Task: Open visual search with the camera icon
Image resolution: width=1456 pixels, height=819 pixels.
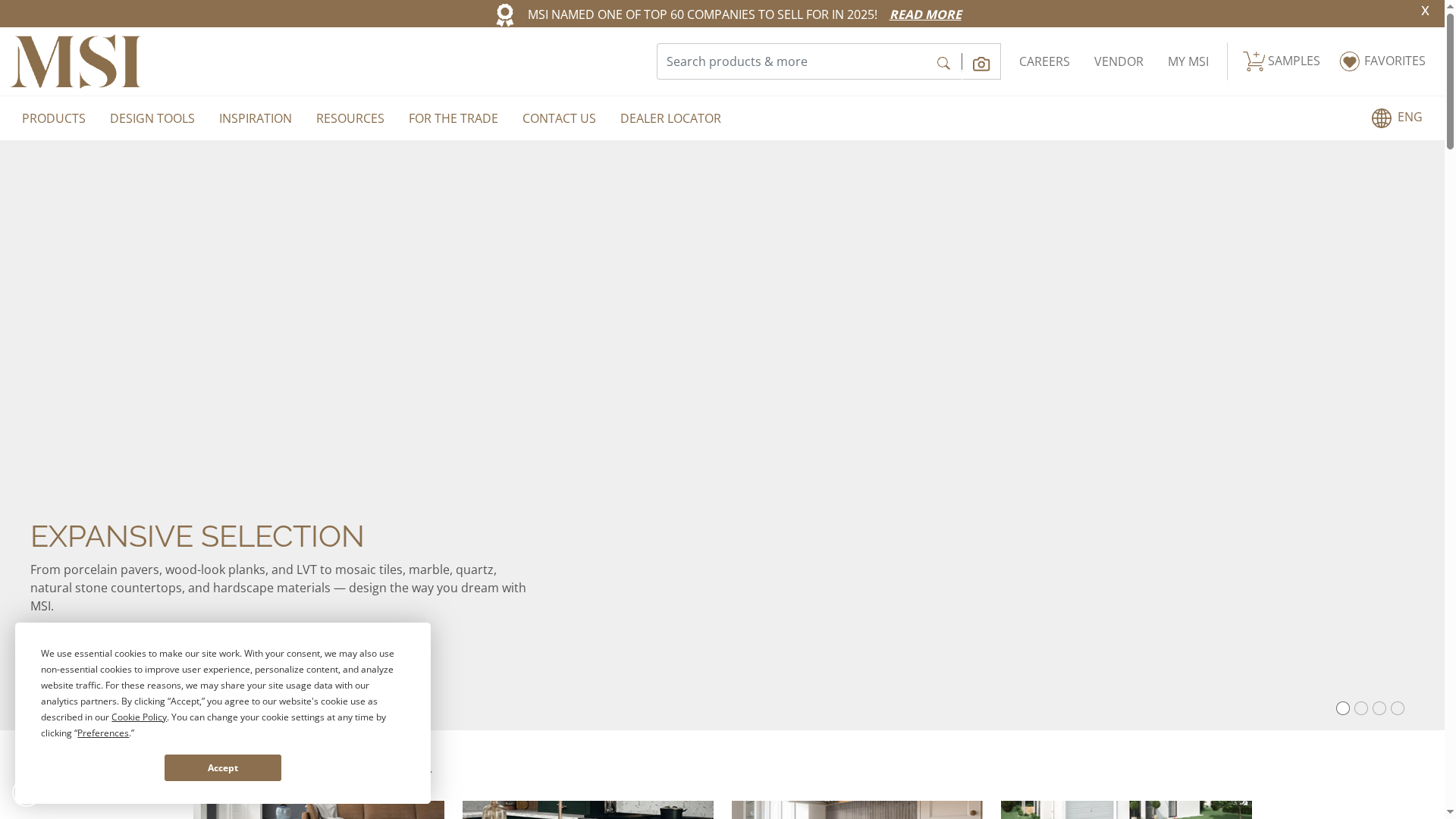Action: [x=981, y=63]
